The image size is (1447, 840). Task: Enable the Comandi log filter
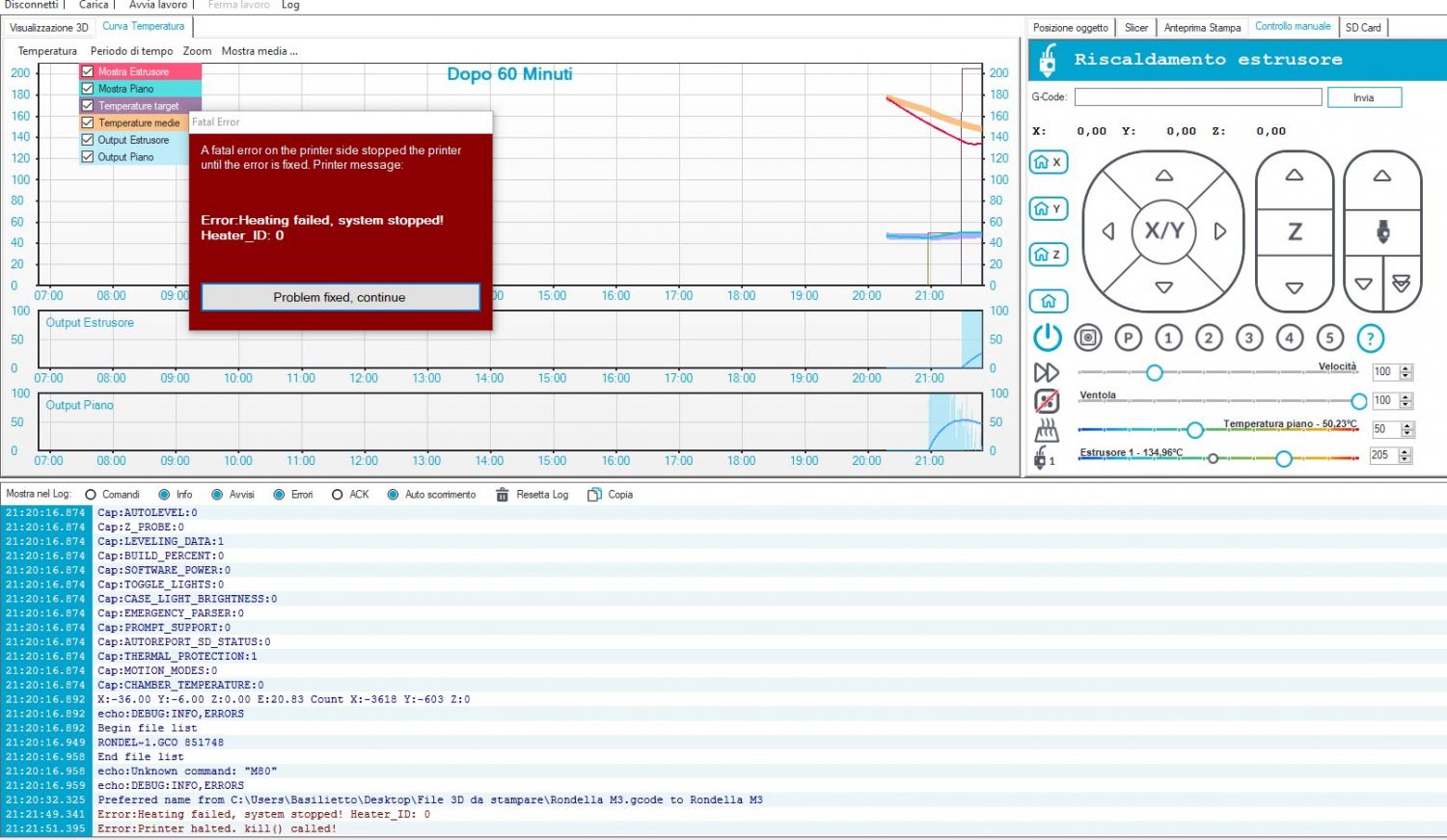[91, 495]
